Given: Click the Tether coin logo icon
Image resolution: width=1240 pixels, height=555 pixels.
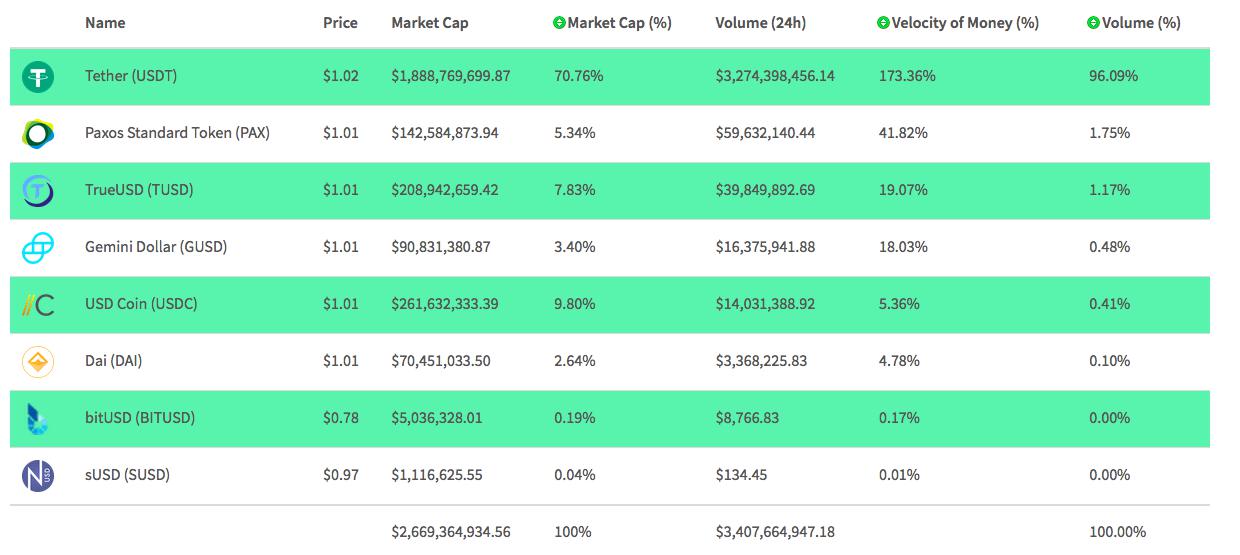Looking at the screenshot, I should point(38,76).
